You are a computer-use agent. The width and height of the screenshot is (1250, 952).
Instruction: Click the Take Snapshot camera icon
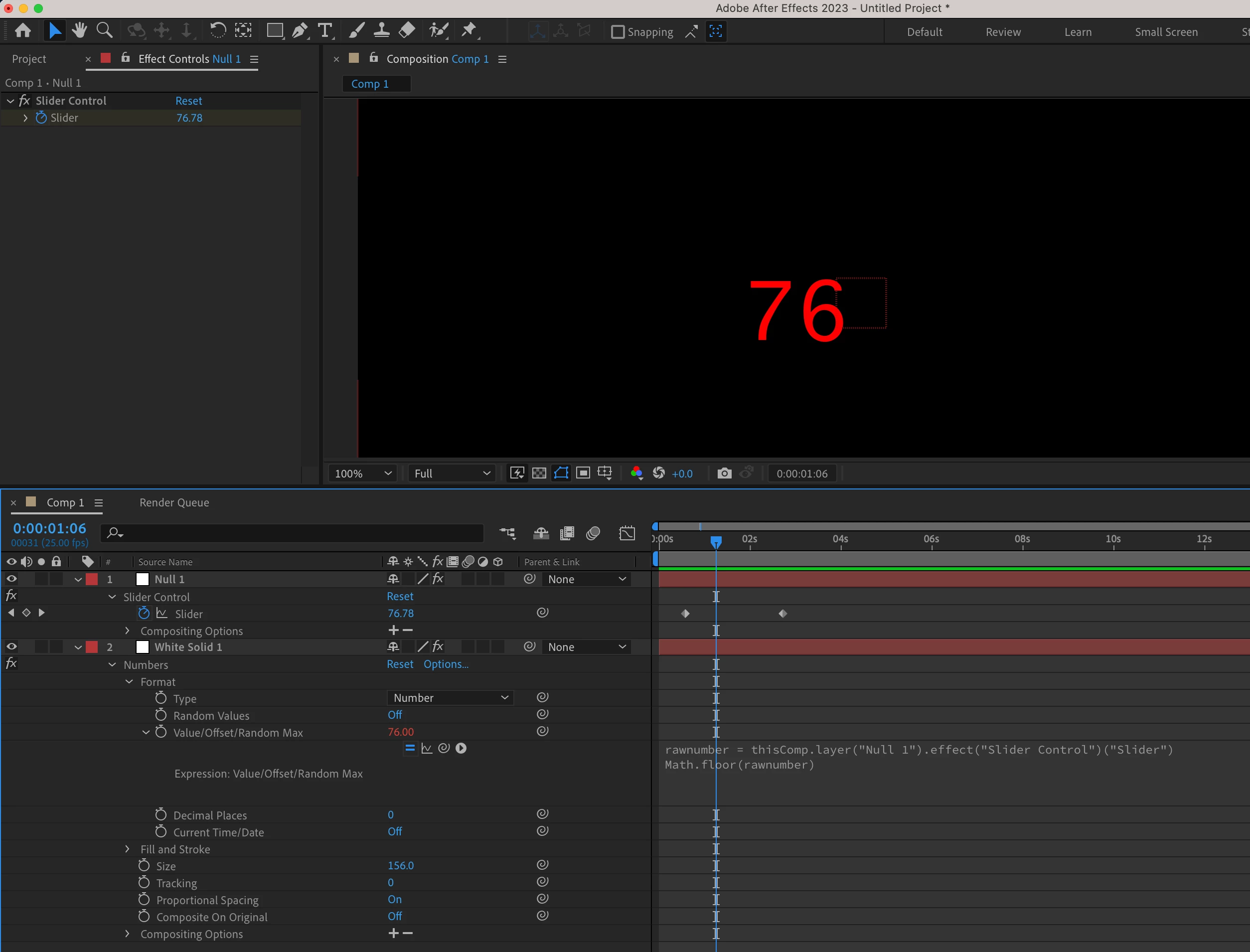(724, 473)
